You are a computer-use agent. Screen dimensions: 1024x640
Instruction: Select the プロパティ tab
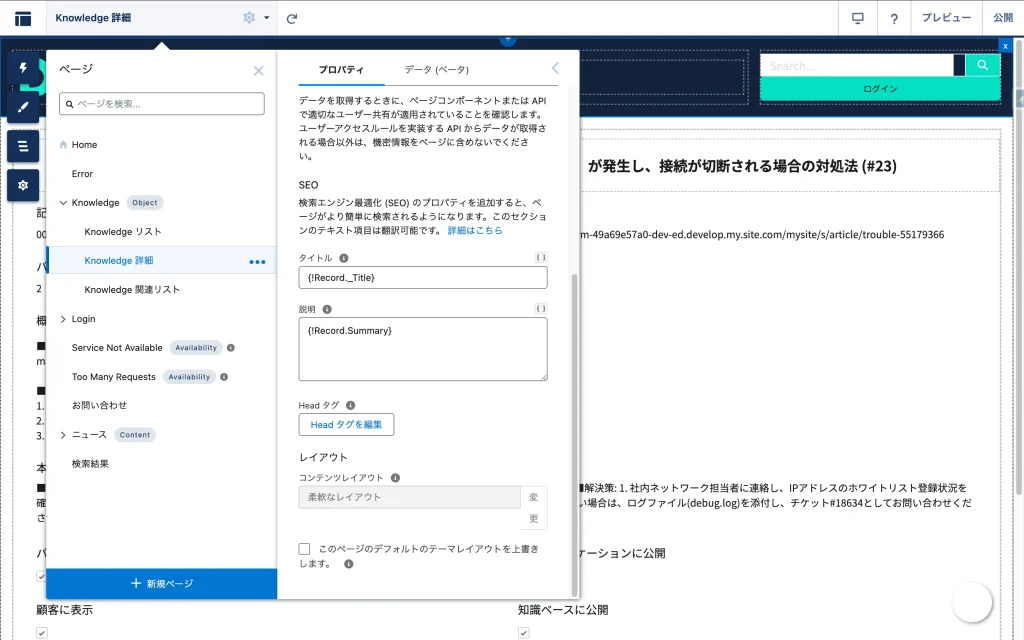[x=341, y=69]
